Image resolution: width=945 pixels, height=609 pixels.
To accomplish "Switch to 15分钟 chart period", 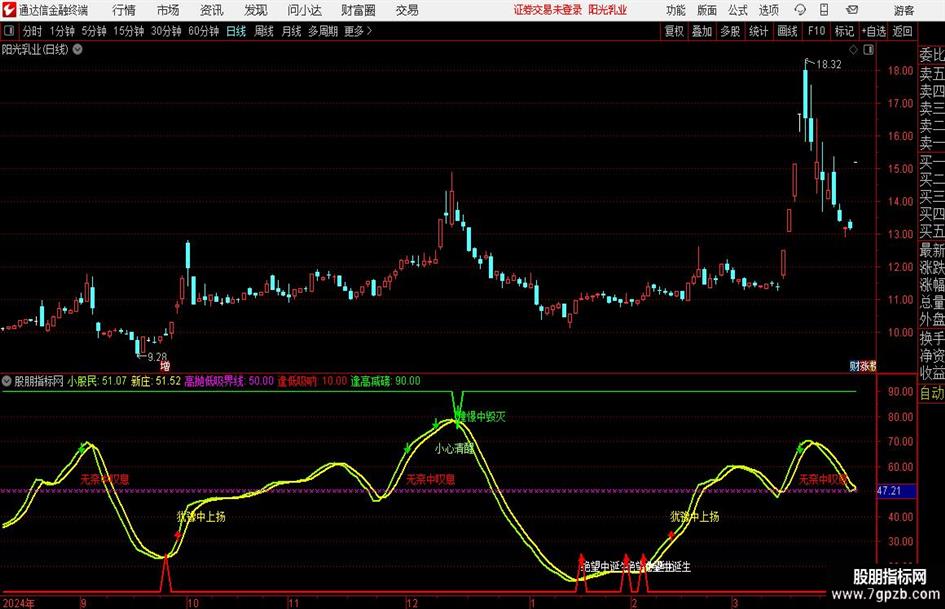I will click(x=128, y=31).
